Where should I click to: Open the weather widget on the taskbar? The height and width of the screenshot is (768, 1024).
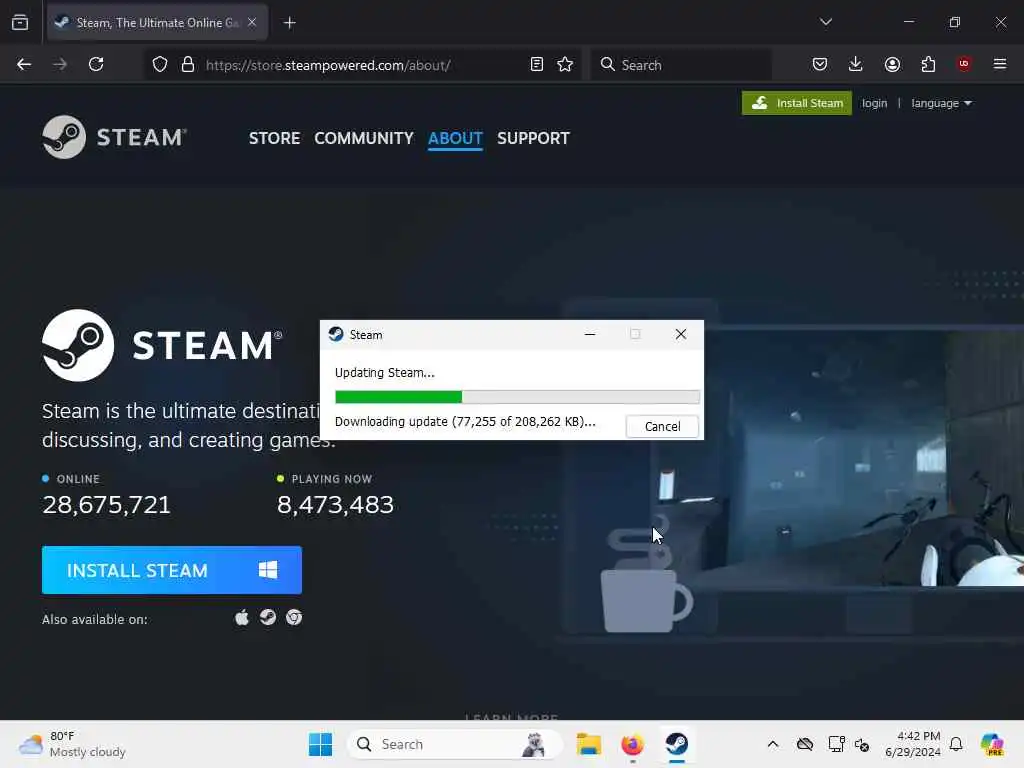72,744
